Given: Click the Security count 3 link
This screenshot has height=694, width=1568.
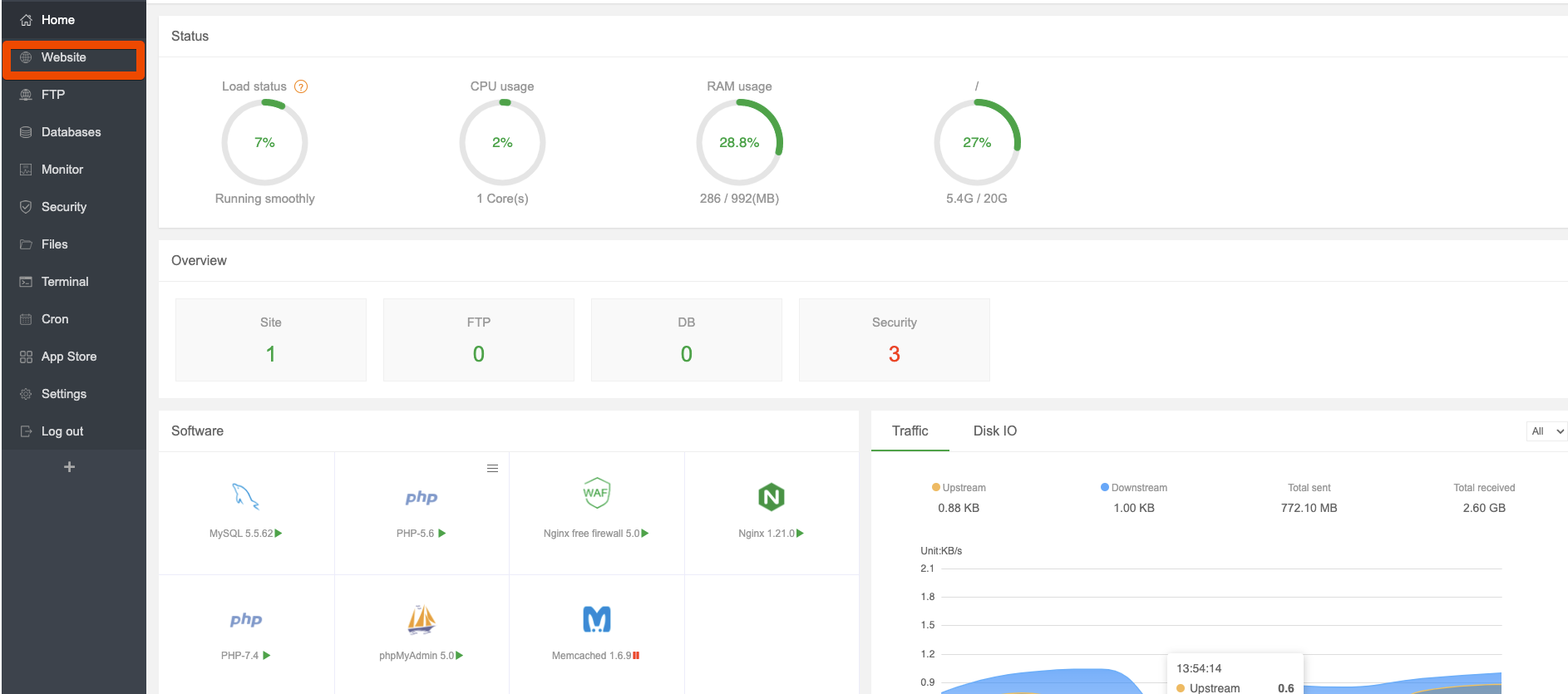Looking at the screenshot, I should 895,354.
